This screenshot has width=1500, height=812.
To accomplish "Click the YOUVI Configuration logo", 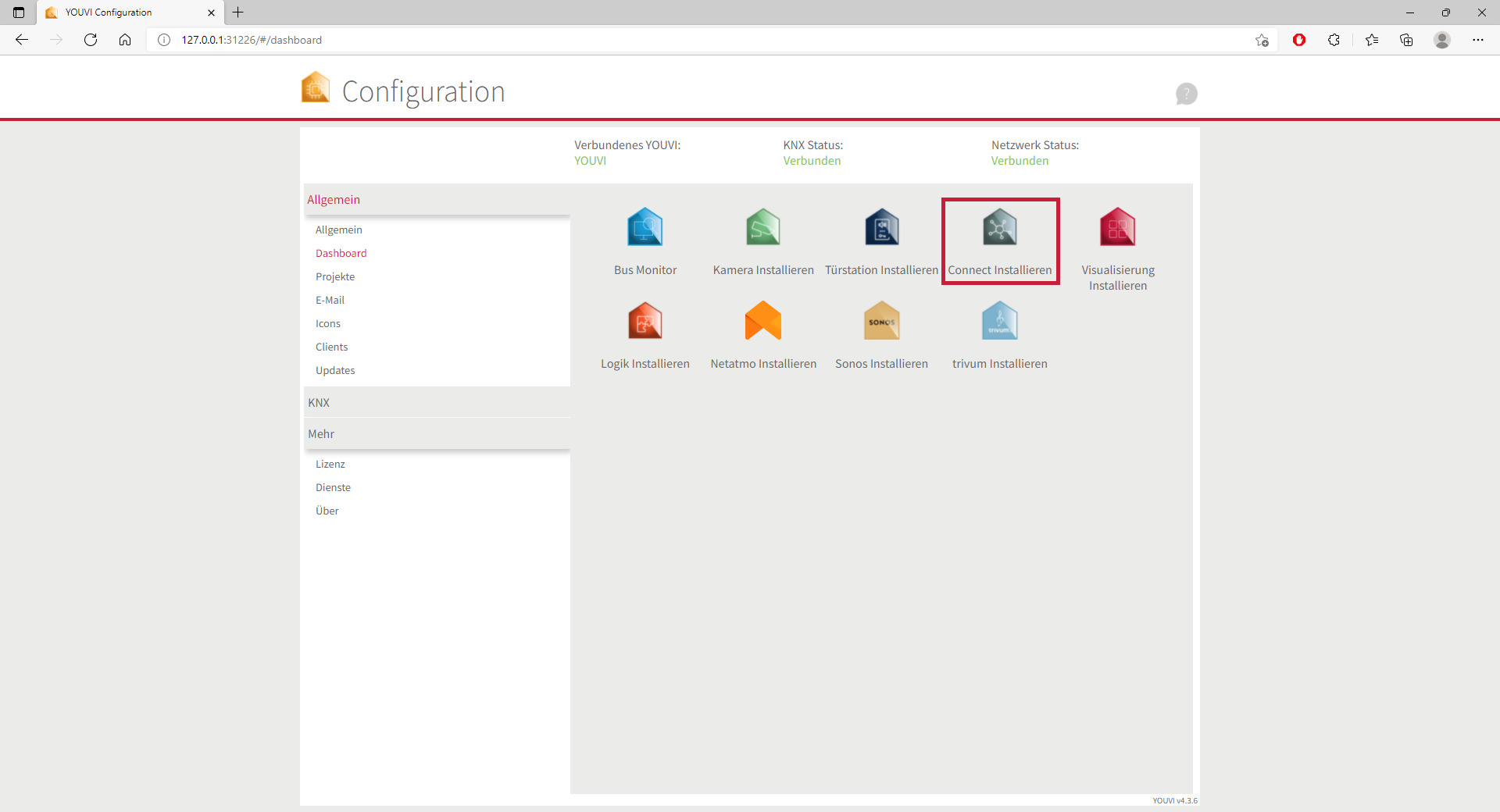I will [316, 87].
